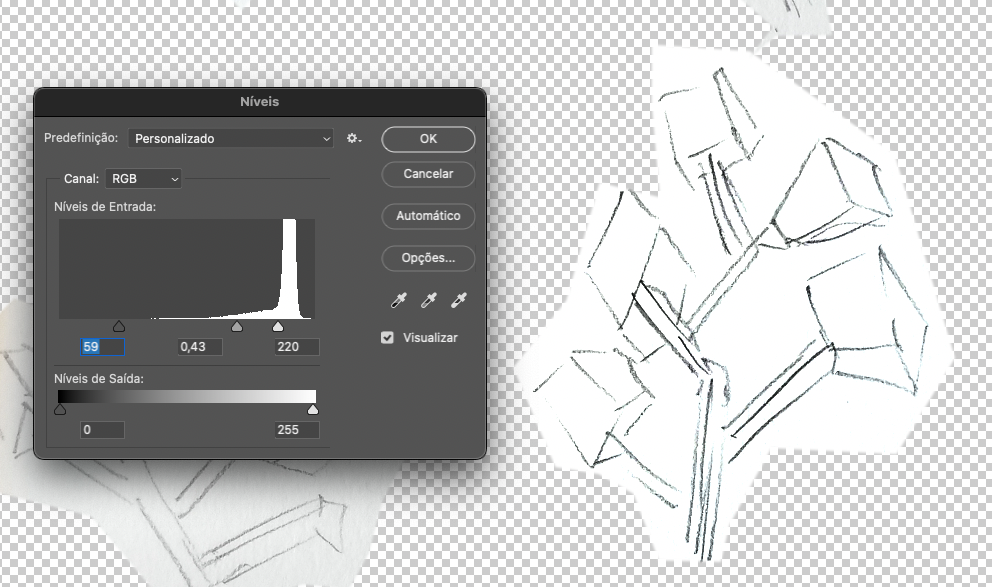Open the preset options gear menu

point(354,139)
